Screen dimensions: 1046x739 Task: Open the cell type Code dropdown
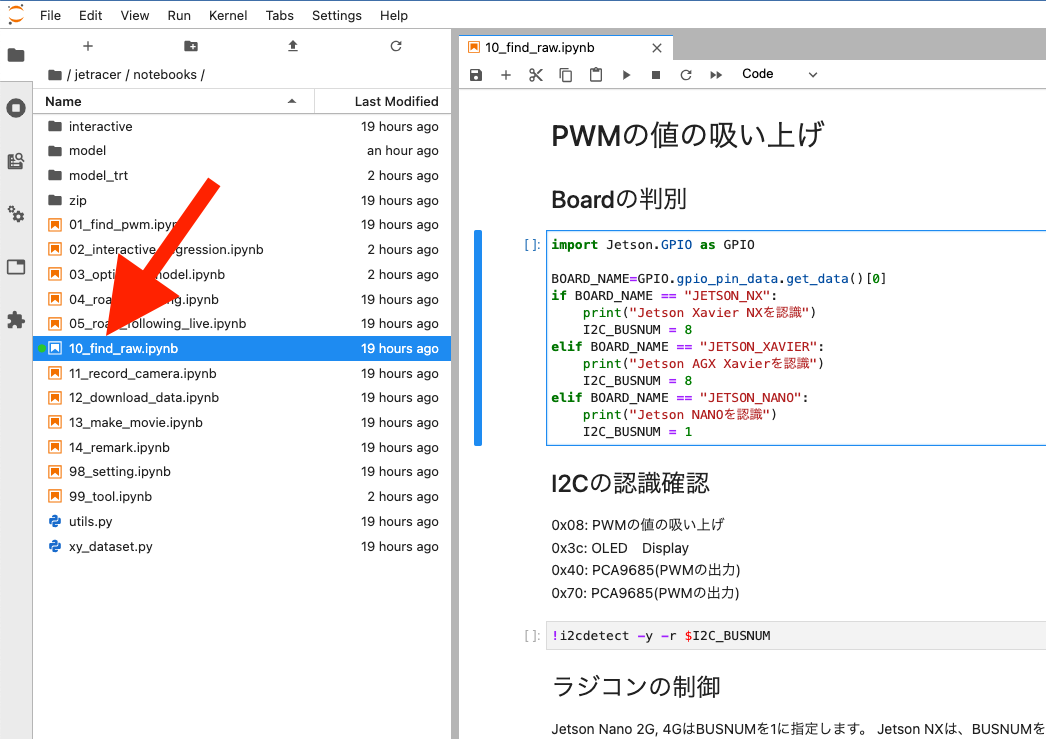(779, 74)
